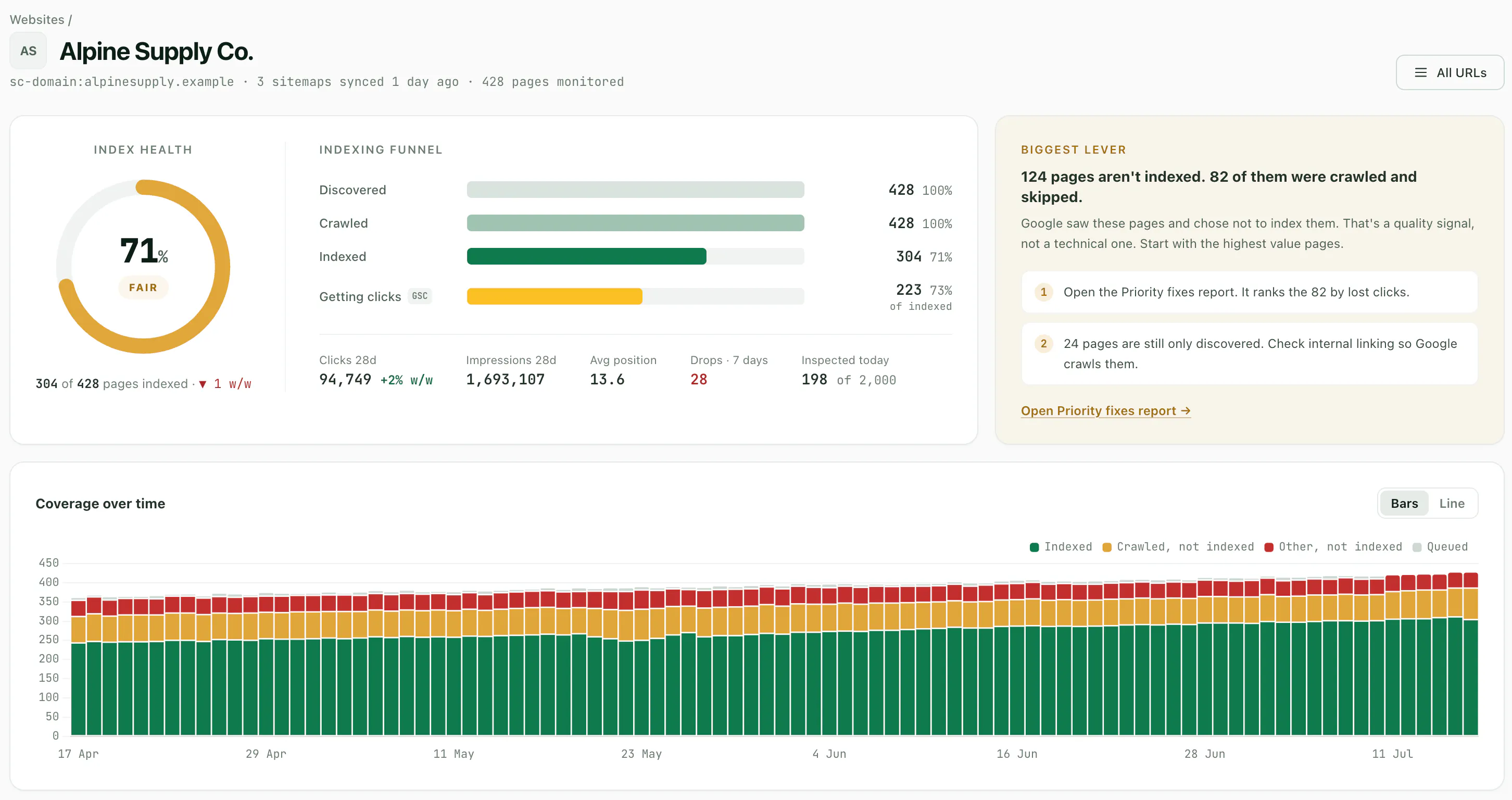The image size is (1512, 800).
Task: Switch chart to Bars view
Action: (1404, 503)
